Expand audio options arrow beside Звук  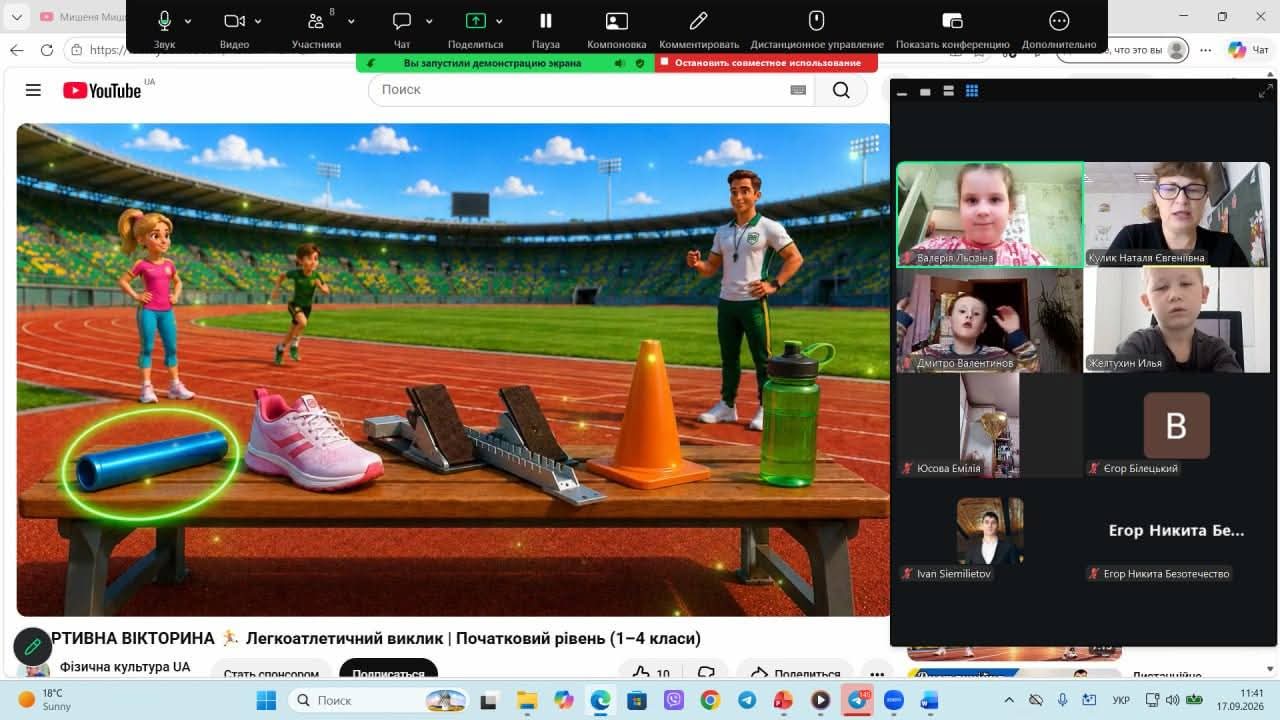[x=188, y=21]
